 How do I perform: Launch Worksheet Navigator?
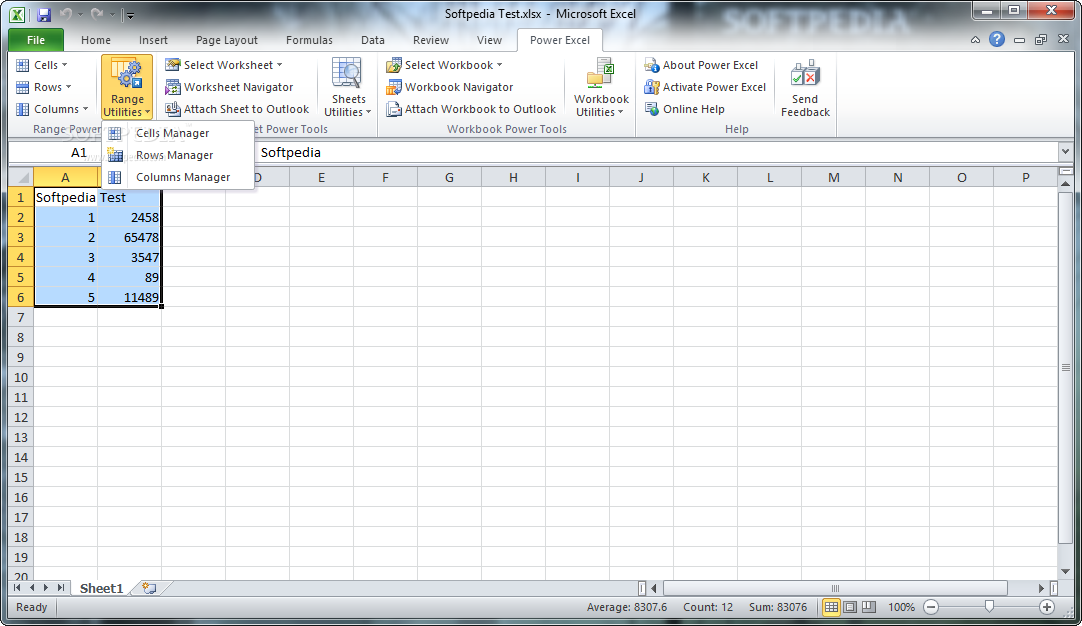click(x=229, y=87)
